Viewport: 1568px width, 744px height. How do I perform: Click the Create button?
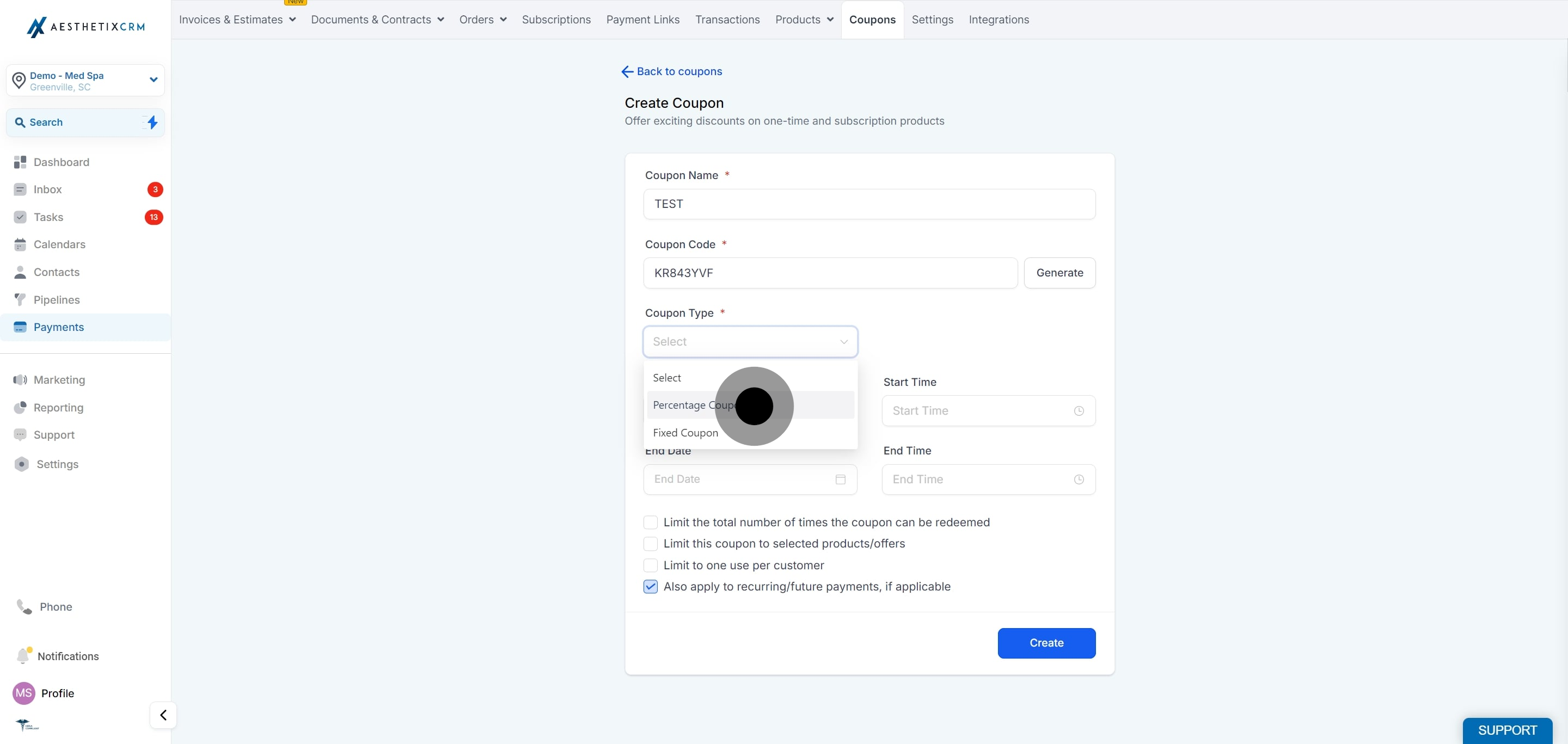coord(1046,643)
